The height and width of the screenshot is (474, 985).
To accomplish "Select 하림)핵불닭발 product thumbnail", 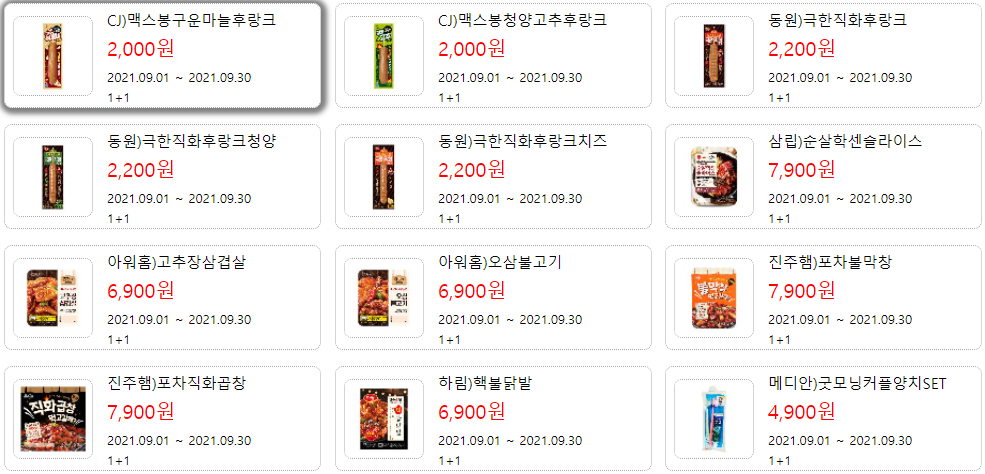I will pos(384,419).
